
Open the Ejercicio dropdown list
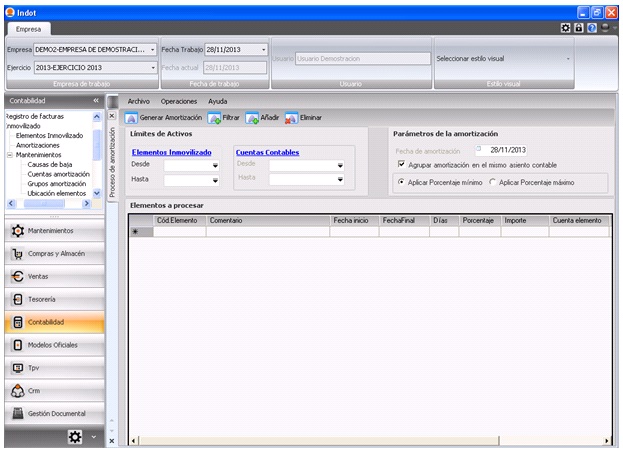pos(154,68)
